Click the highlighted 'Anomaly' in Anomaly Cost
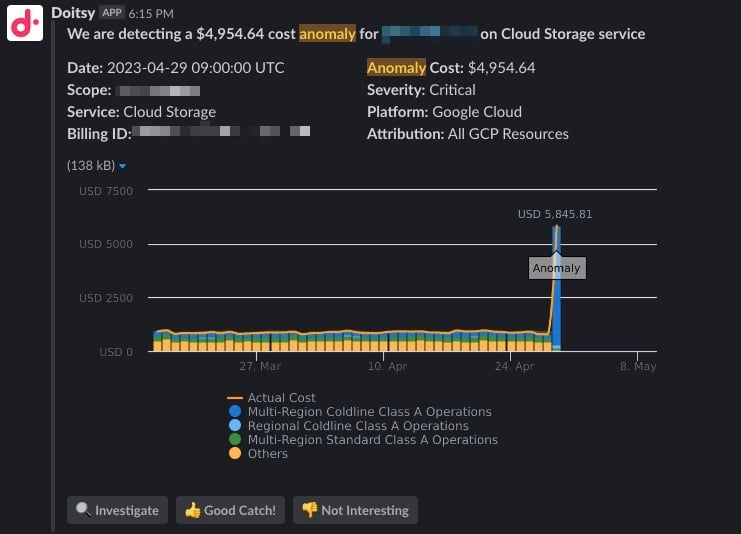The width and height of the screenshot is (741, 534). (396, 68)
